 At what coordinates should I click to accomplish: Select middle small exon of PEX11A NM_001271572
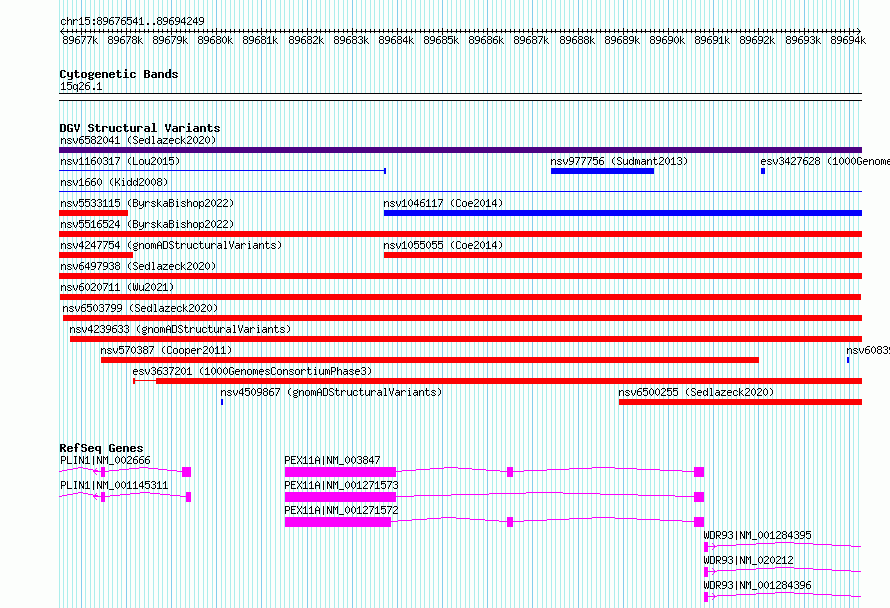click(x=510, y=522)
